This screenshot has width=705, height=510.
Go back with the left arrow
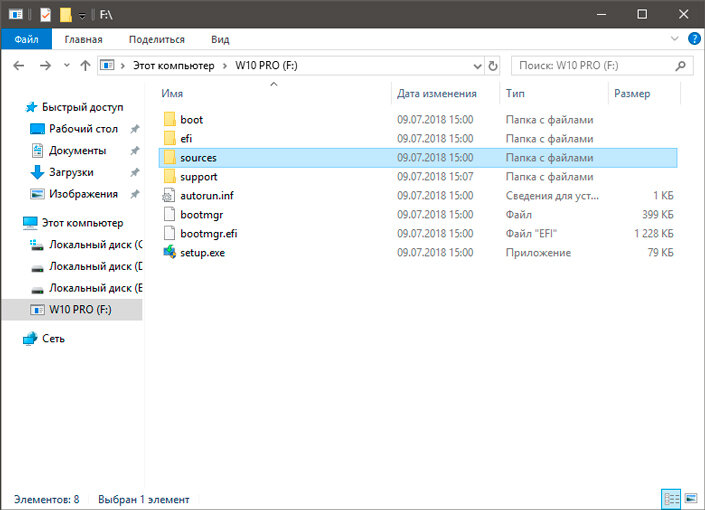point(18,66)
